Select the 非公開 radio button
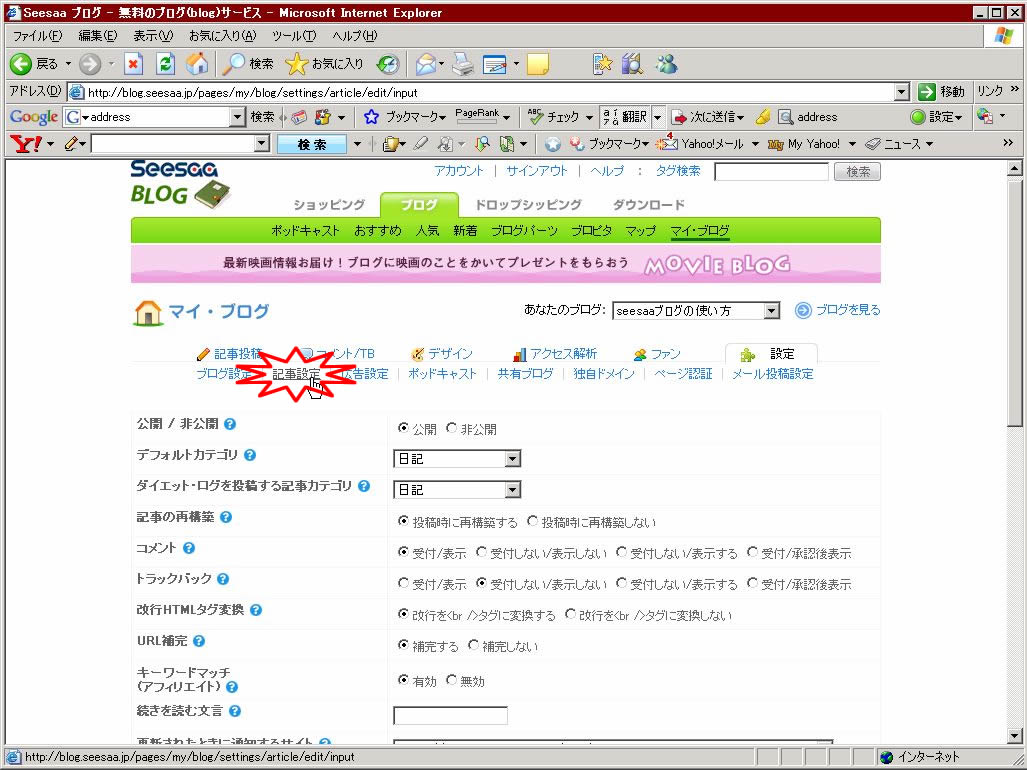 tap(452, 428)
